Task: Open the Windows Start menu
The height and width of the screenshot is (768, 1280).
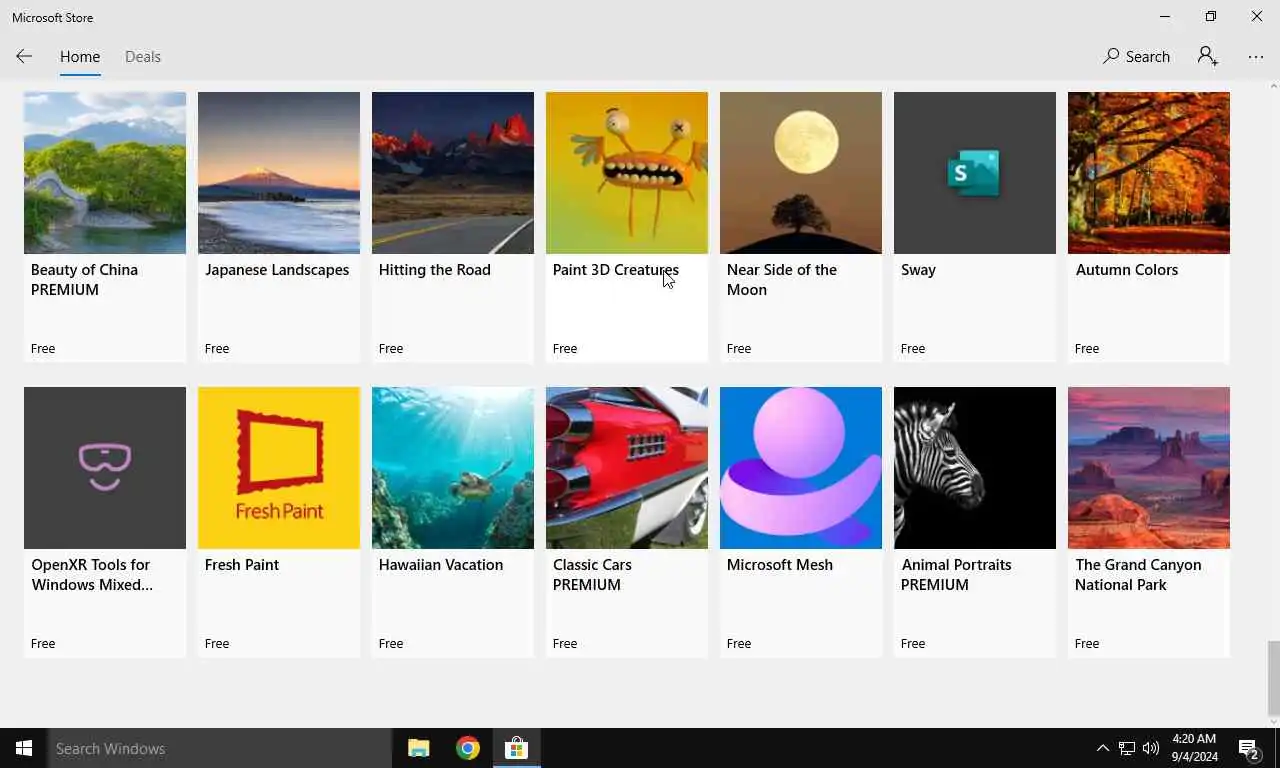Action: [24, 748]
